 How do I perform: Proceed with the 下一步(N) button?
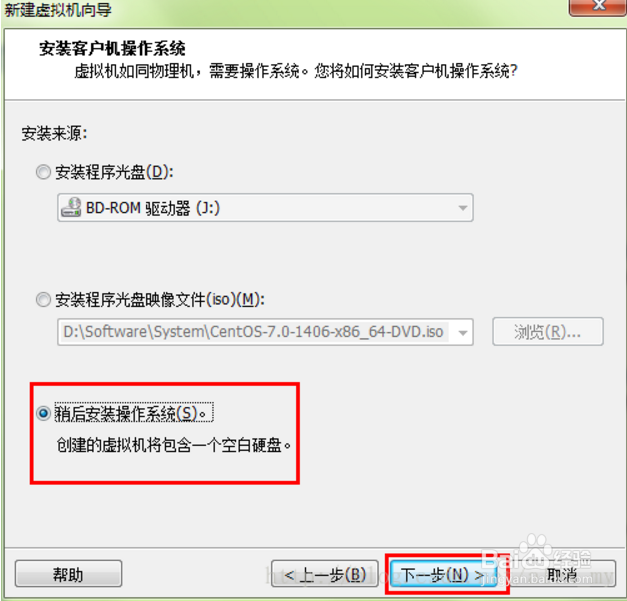443,575
